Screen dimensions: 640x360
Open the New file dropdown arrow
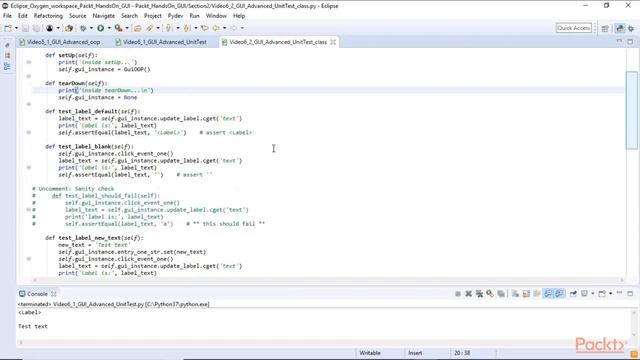click(x=16, y=28)
